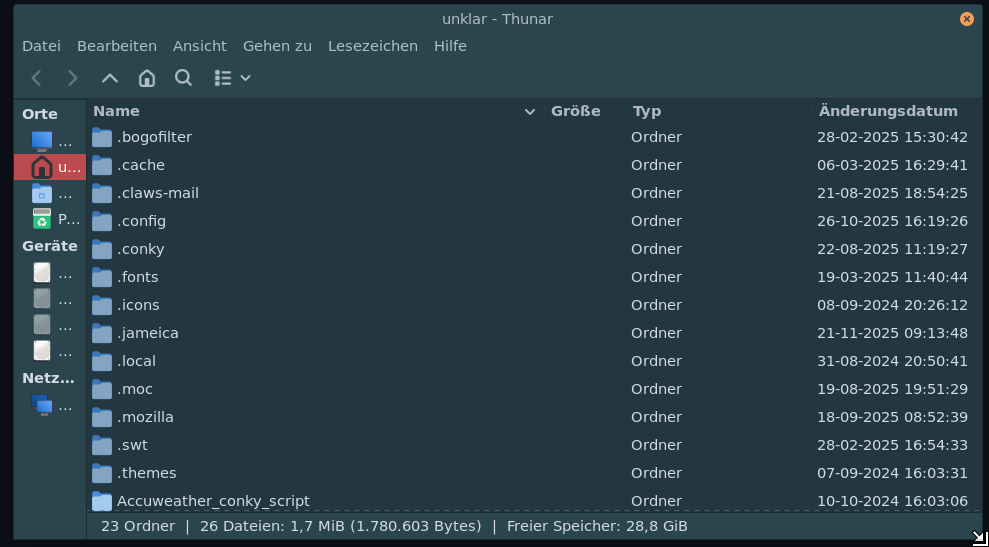Click Ordner type cell in .icons row
The height and width of the screenshot is (547, 989).
657,305
